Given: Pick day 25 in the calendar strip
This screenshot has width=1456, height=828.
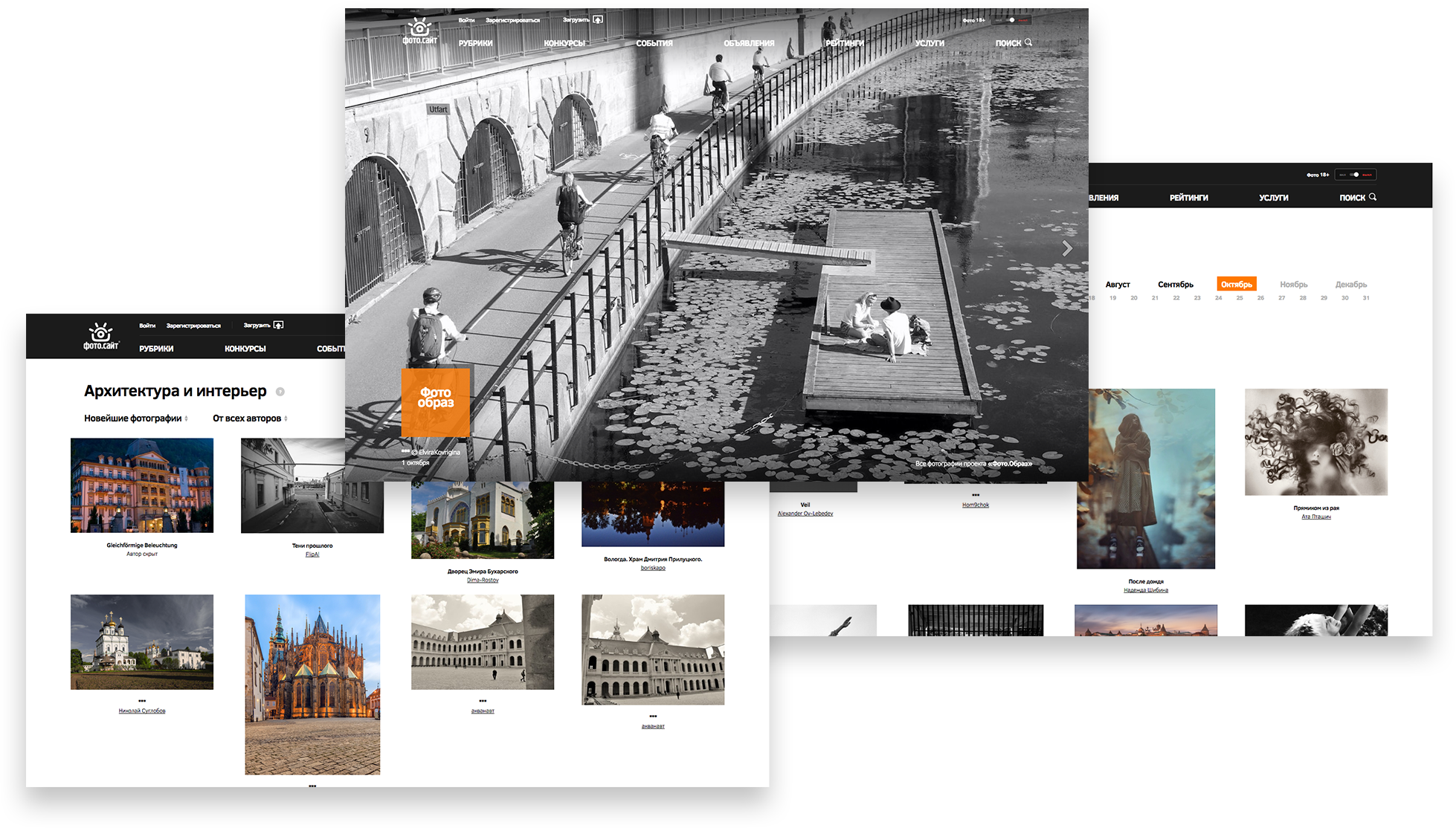Looking at the screenshot, I should [x=1240, y=298].
